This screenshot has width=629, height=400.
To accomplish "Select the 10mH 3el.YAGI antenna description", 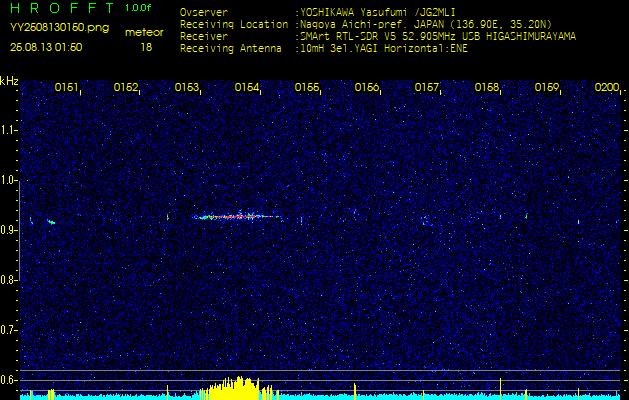I will coord(383,49).
